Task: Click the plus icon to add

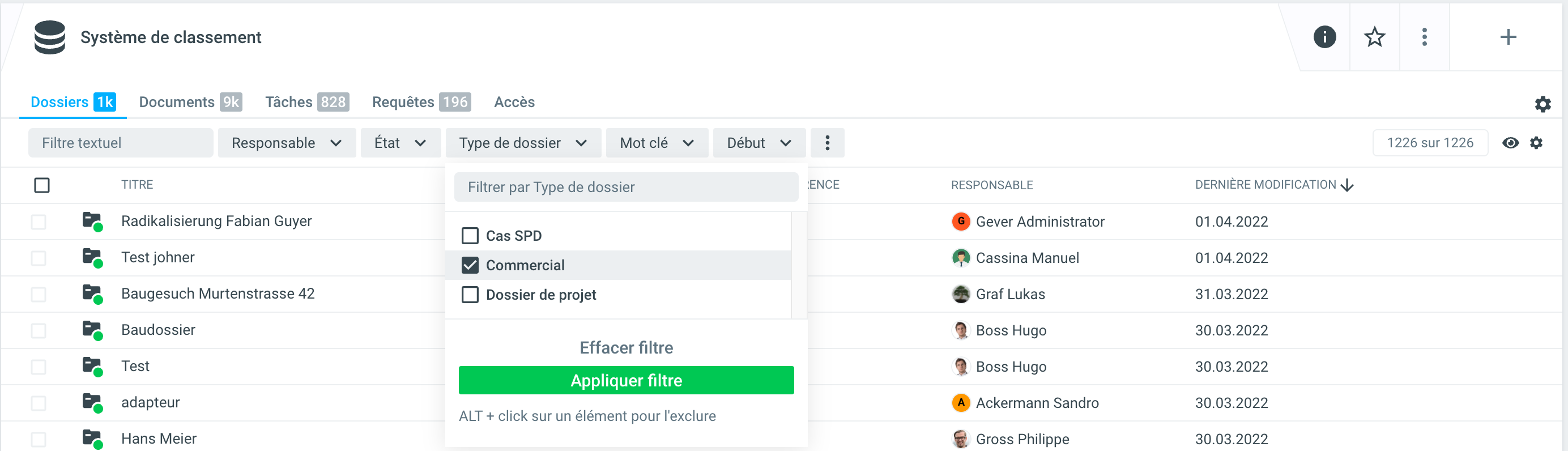Action: [1507, 37]
